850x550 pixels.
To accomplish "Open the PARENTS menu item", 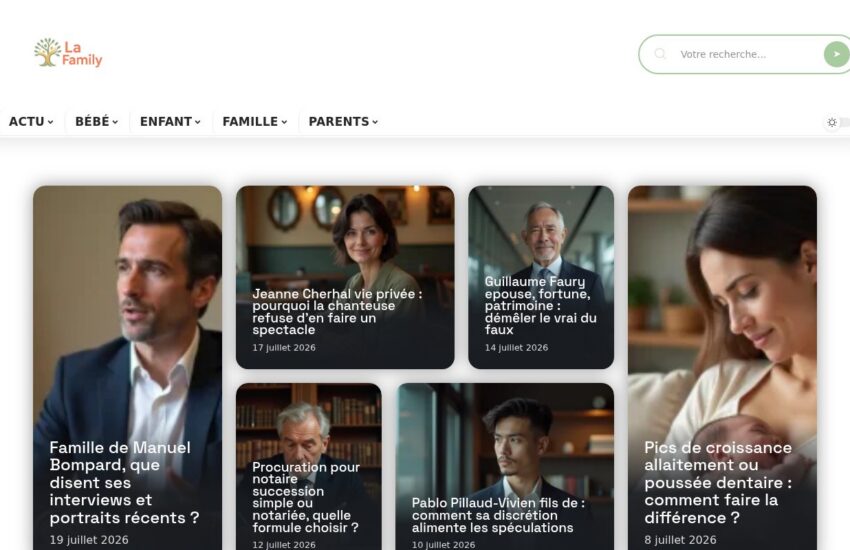I will click(343, 121).
